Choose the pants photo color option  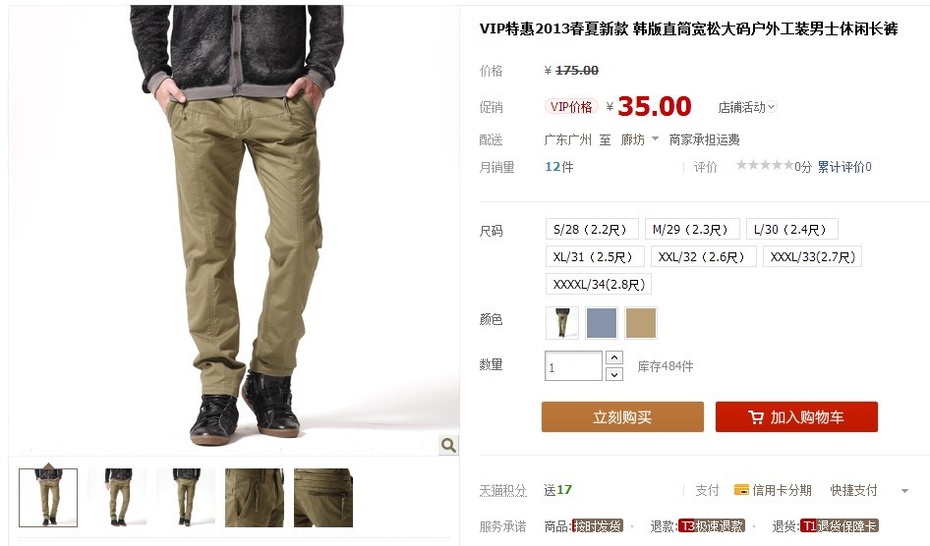pos(562,323)
